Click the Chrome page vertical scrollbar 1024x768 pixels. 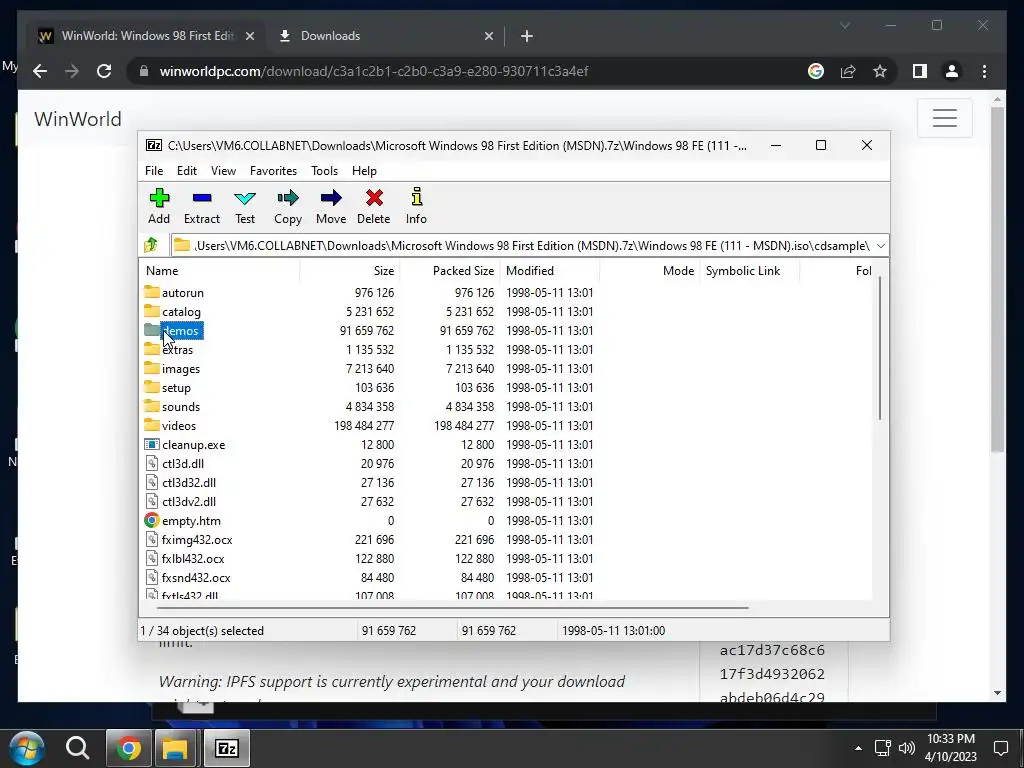(x=997, y=280)
